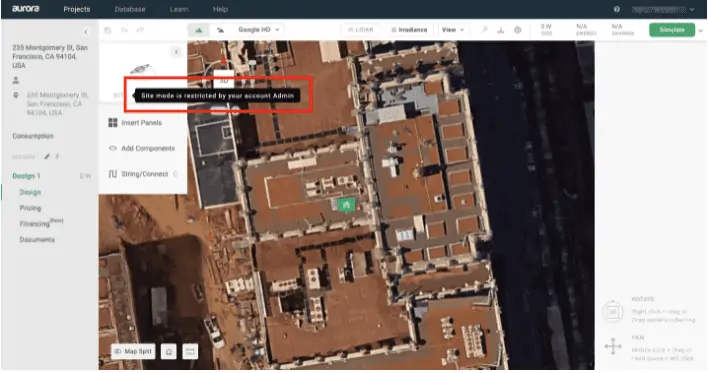Screen dimensions: 708x373
Task: Toggle the Map Split view
Action: 133,351
